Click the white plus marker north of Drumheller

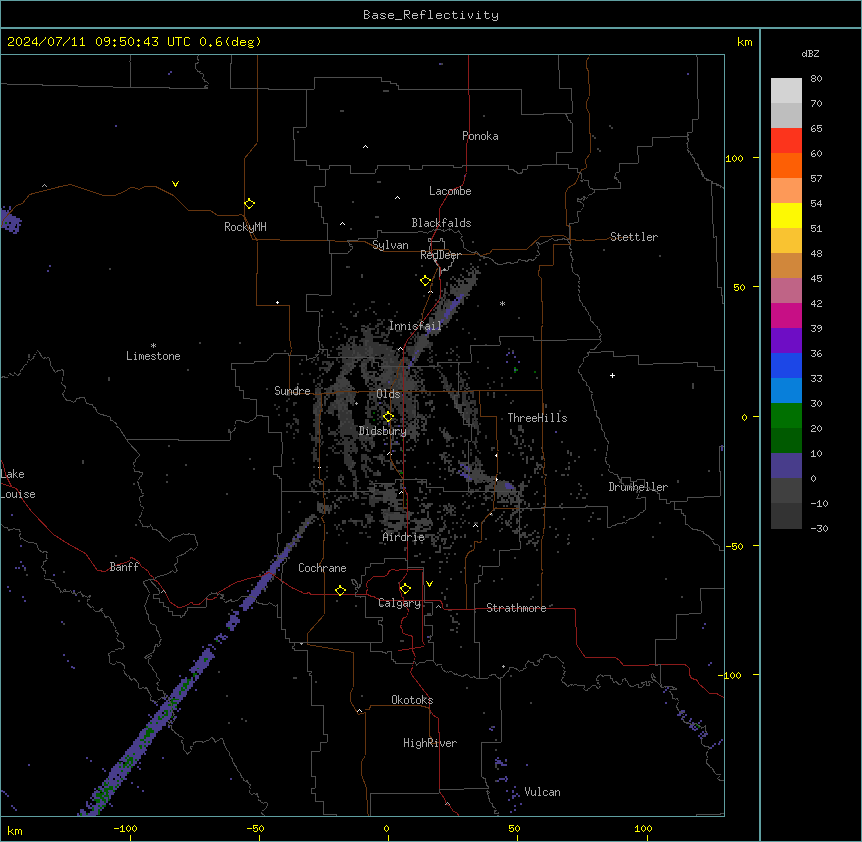coord(612,375)
